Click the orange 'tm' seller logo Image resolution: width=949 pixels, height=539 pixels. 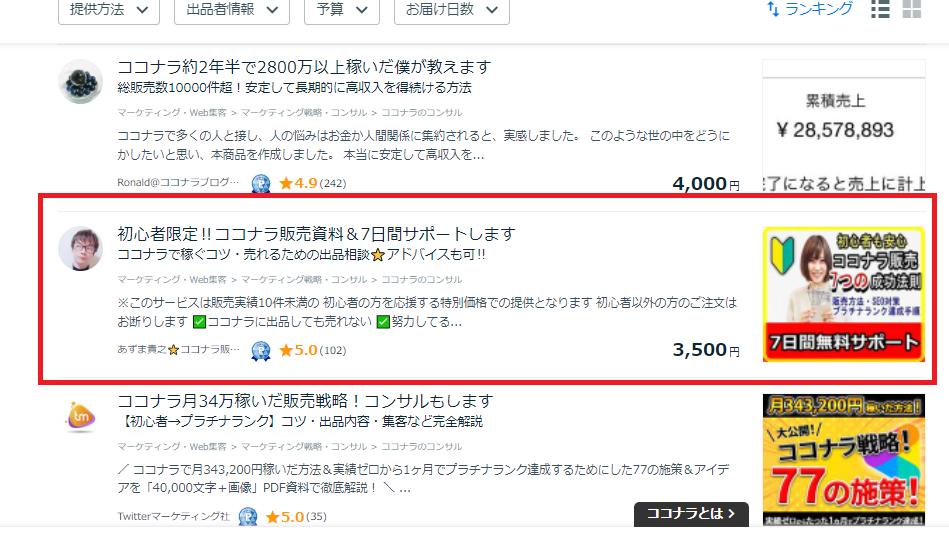(x=80, y=416)
